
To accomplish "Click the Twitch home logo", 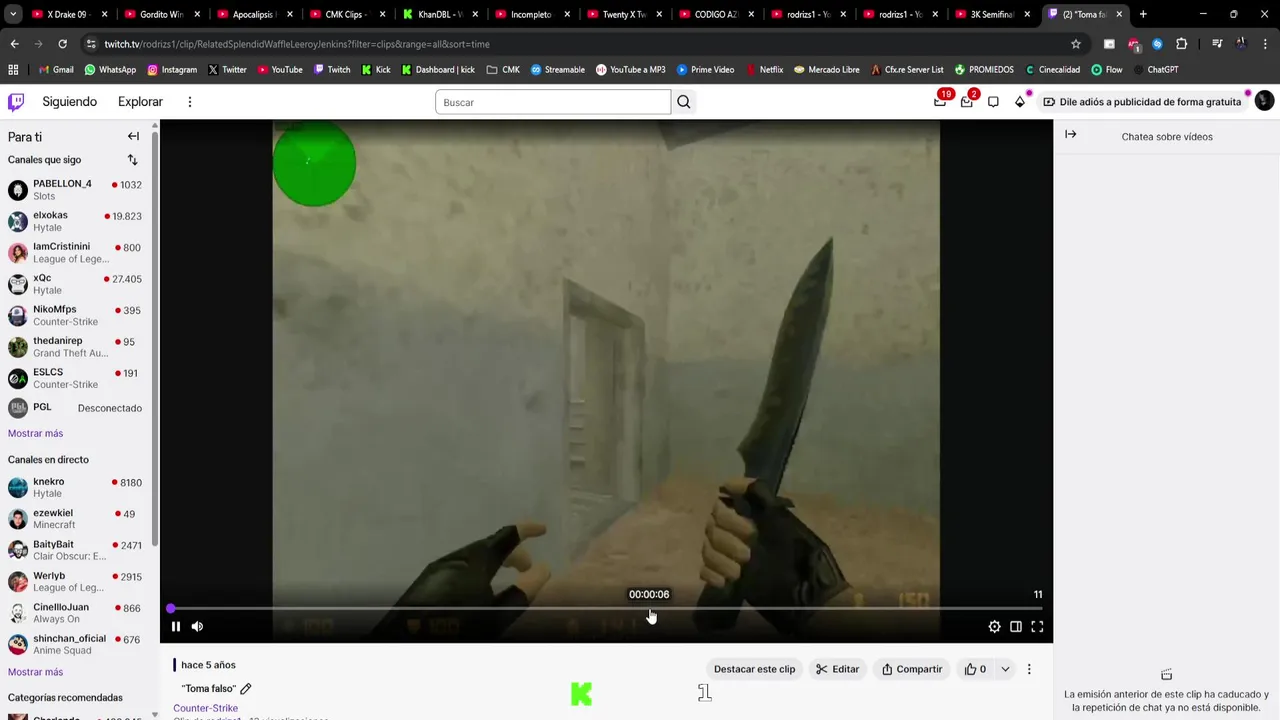I will 16,102.
